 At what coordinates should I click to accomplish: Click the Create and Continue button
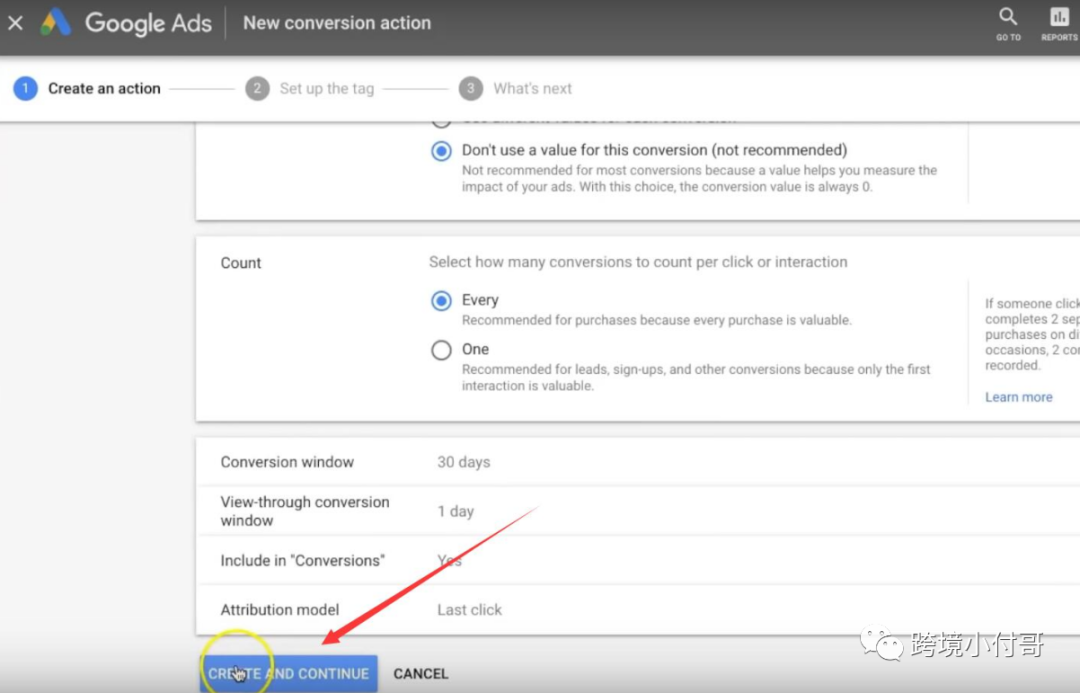coord(289,673)
